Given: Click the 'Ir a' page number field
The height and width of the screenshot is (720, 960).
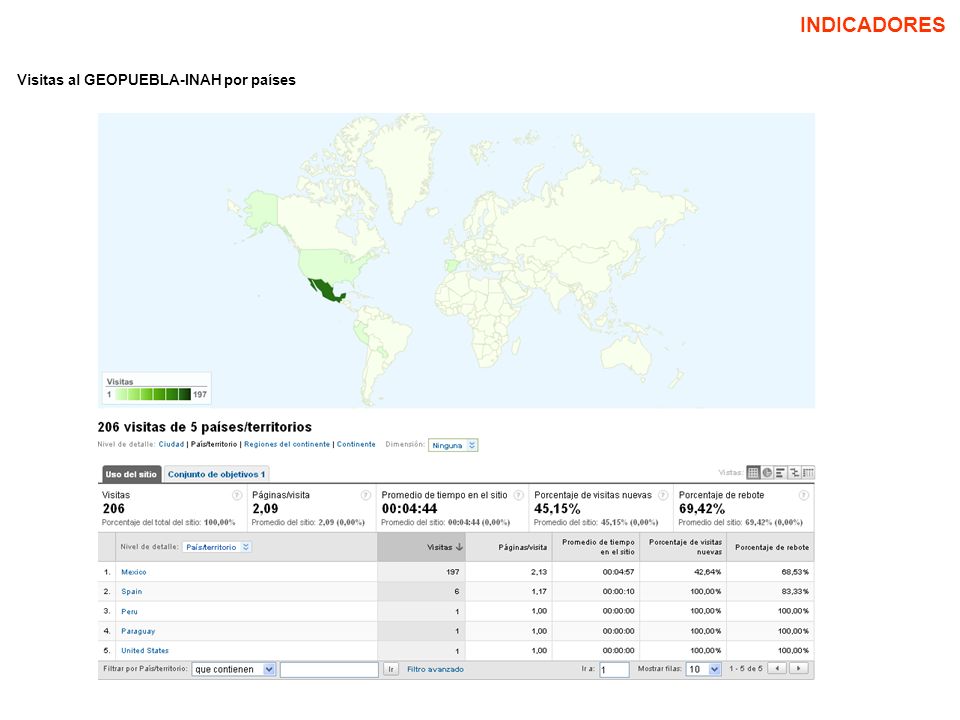Looking at the screenshot, I should pyautogui.click(x=614, y=669).
